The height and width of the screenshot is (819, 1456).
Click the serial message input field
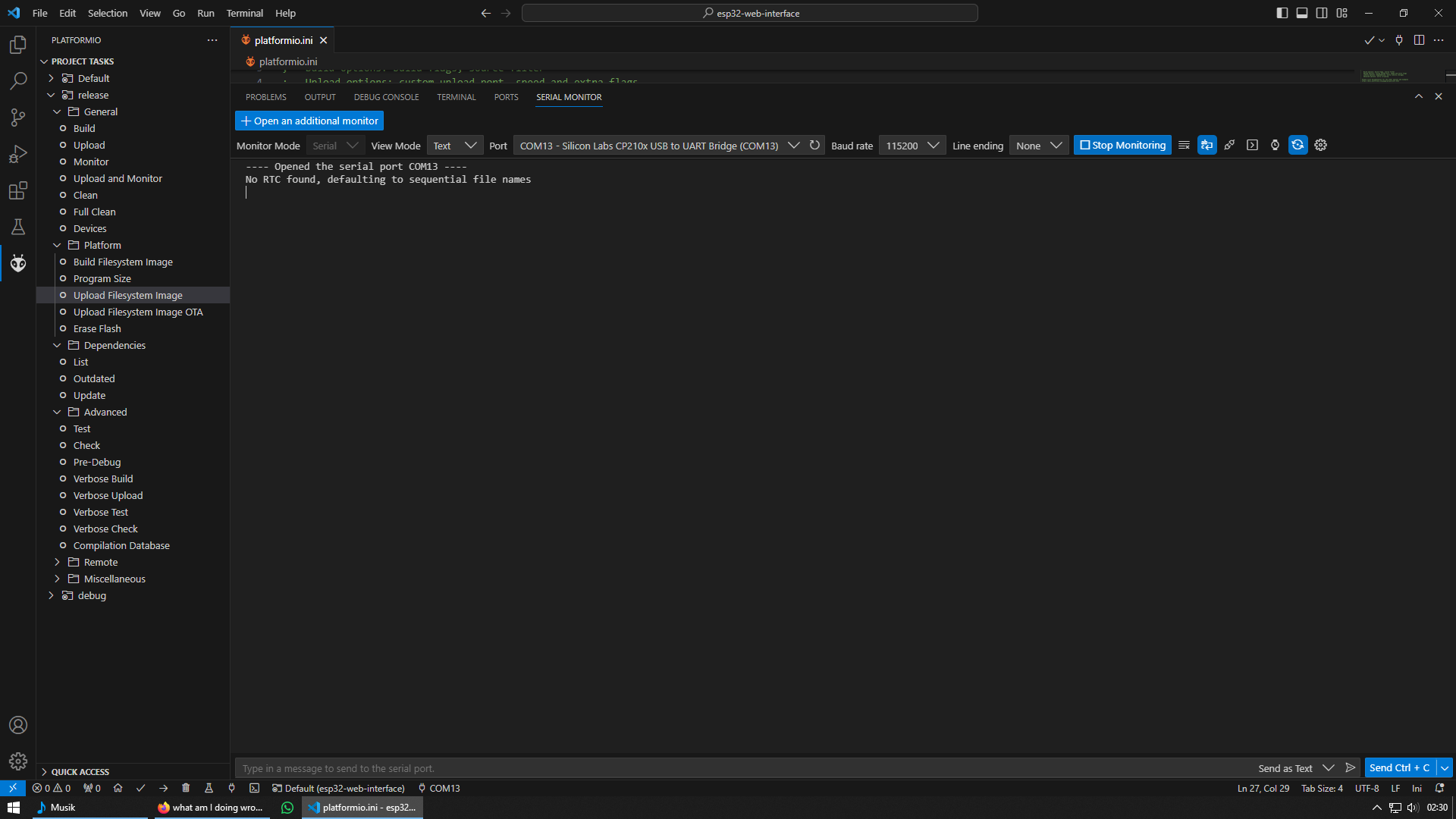(x=743, y=768)
